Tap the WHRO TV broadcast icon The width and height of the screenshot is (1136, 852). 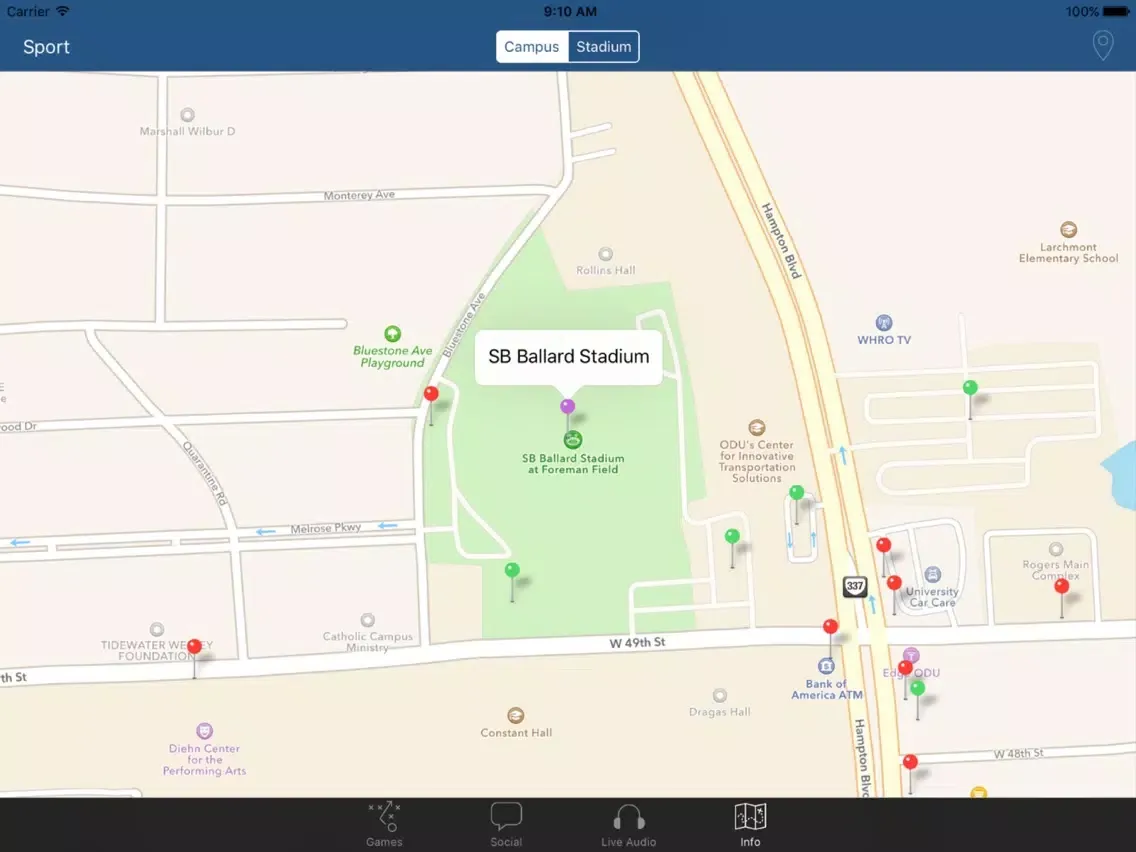coord(884,322)
